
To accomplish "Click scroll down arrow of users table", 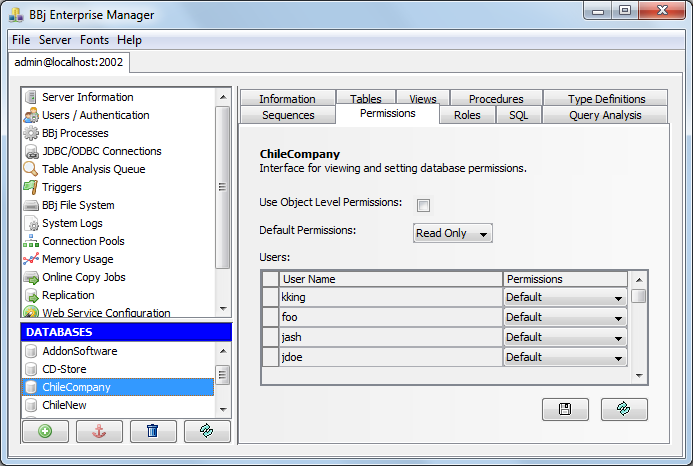I will point(639,376).
